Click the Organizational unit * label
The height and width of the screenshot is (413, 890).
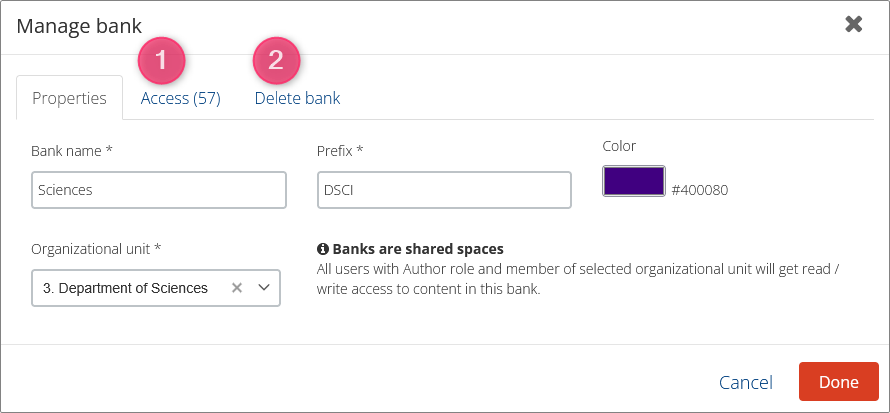pos(96,249)
